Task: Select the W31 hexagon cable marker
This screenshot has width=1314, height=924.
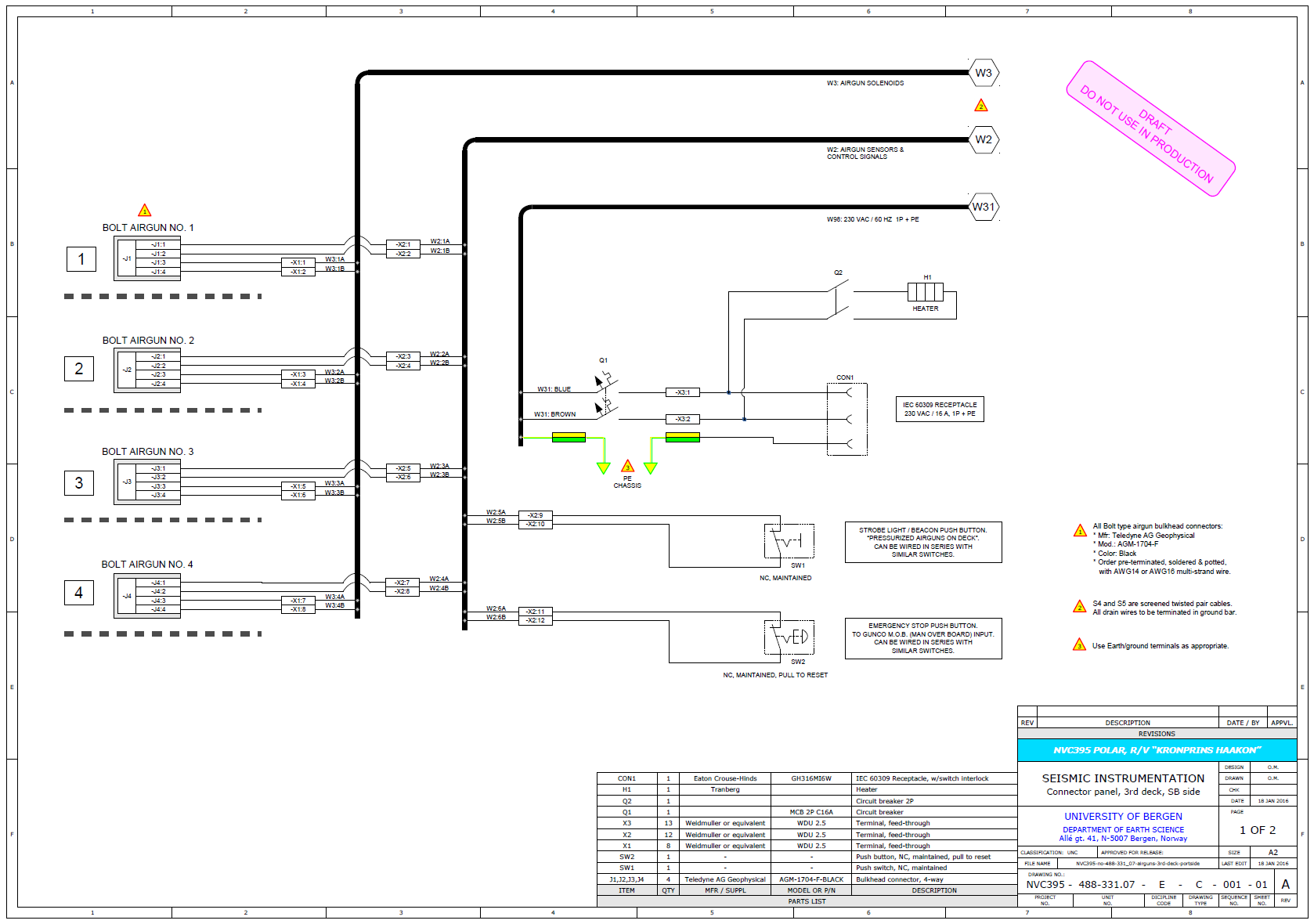Action: click(x=983, y=208)
